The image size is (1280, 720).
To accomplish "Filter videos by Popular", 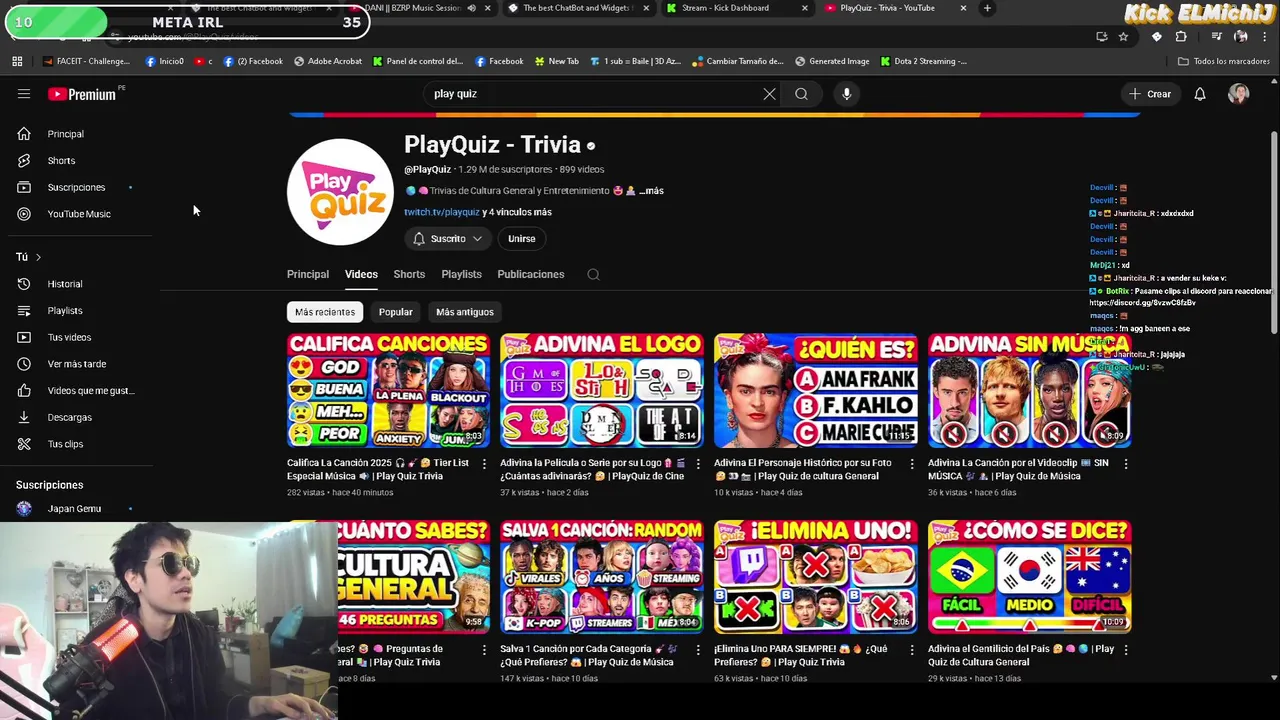I will click(x=395, y=312).
